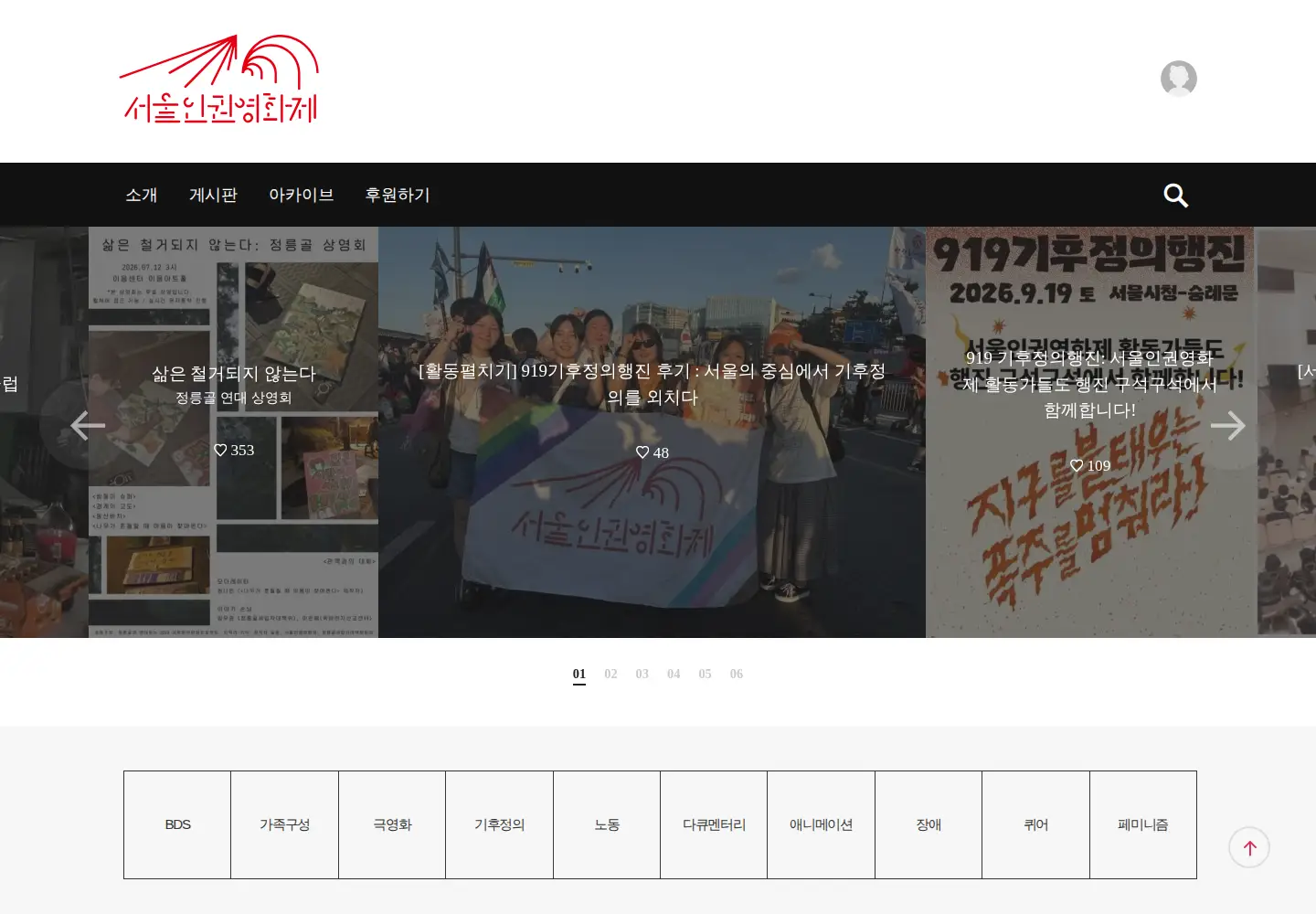Select the 가족구성 category
The width and height of the screenshot is (1316, 914).
[285, 824]
